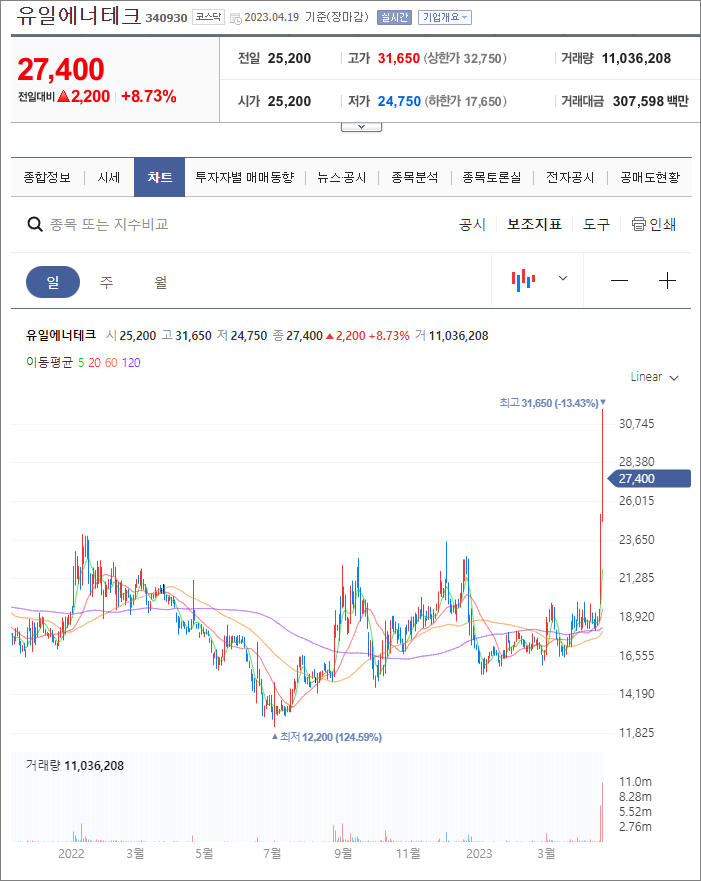Image resolution: width=701 pixels, height=881 pixels.
Task: Open the chart type dropdown arrow
Action: tap(563, 278)
